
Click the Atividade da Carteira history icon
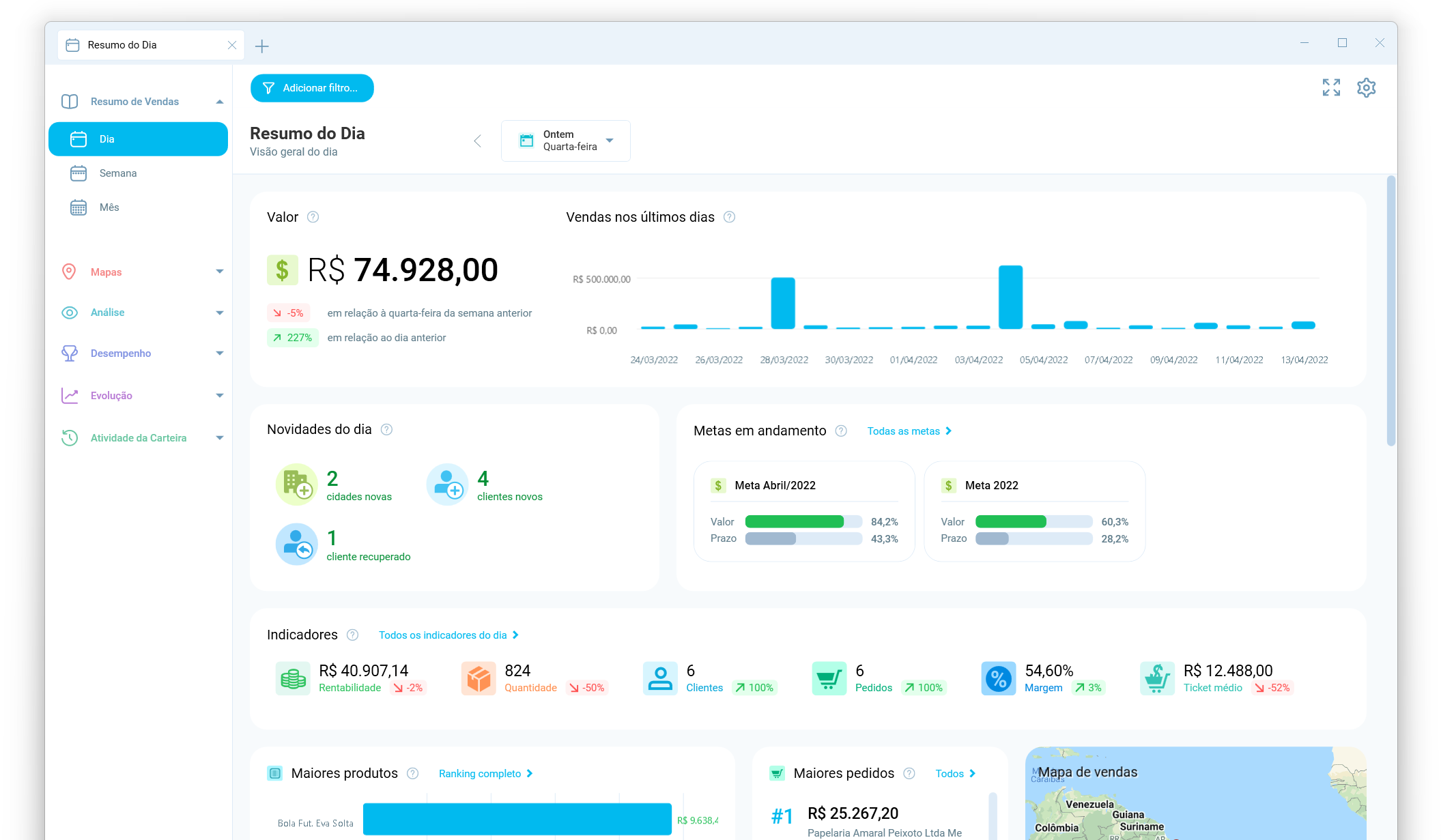70,438
